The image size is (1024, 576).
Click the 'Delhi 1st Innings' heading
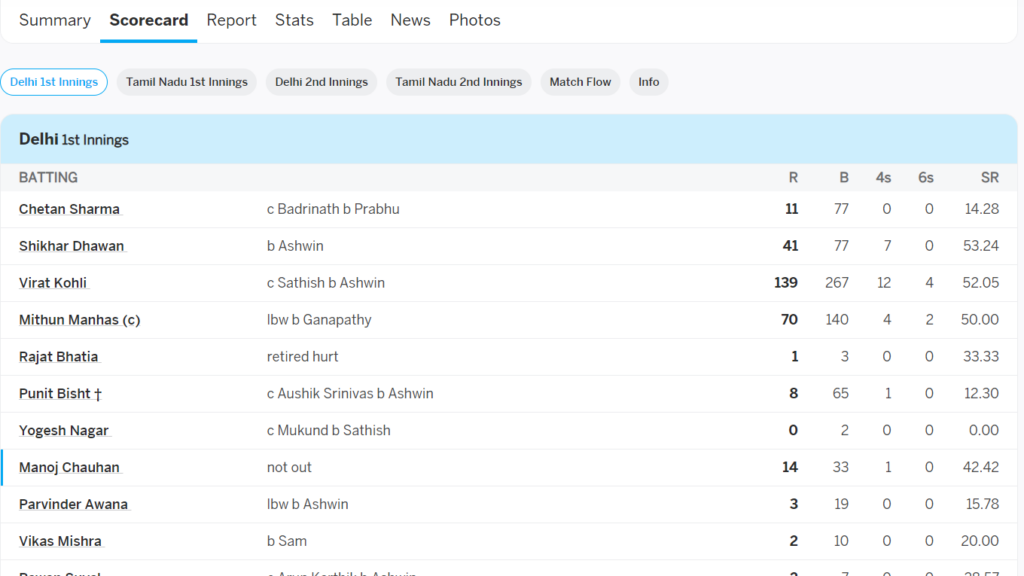click(74, 139)
